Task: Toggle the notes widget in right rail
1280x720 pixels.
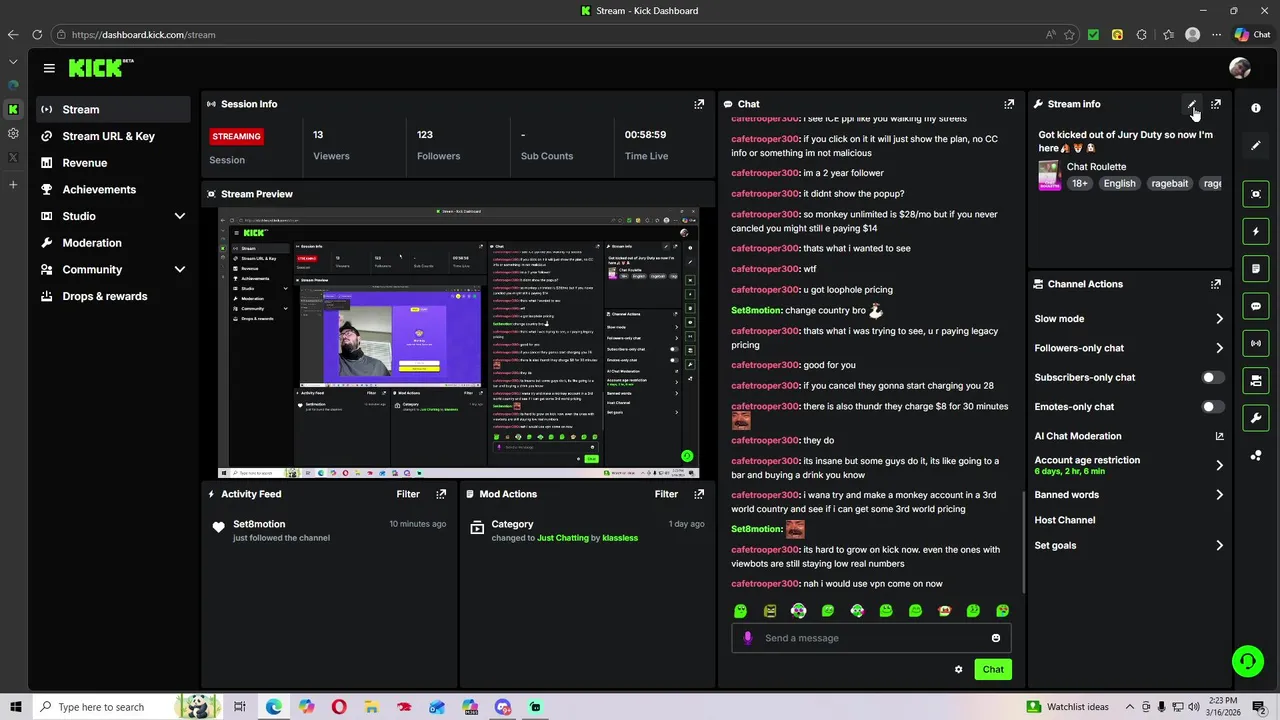Action: (x=1256, y=269)
